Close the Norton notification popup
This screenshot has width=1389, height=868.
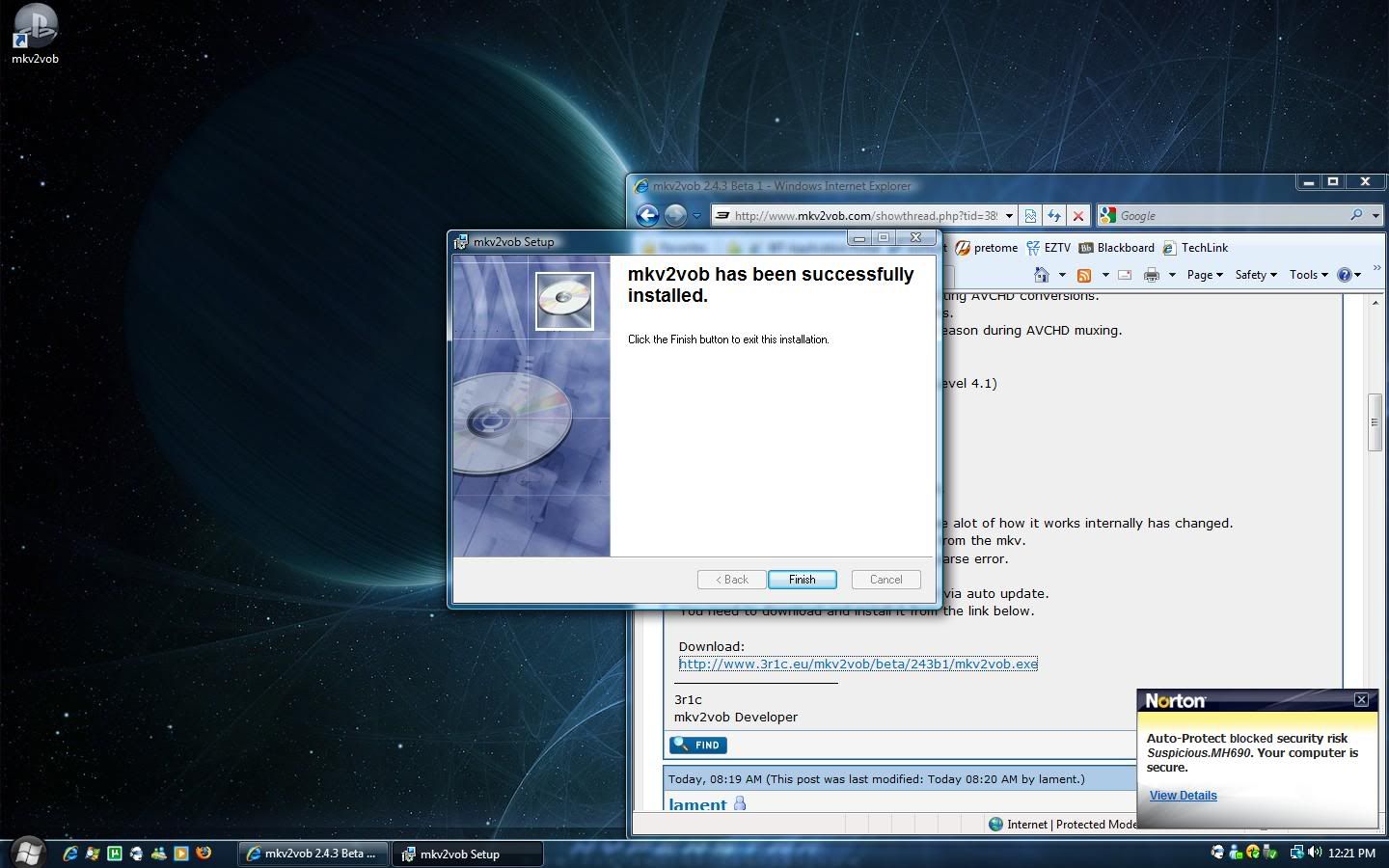pyautogui.click(x=1361, y=700)
